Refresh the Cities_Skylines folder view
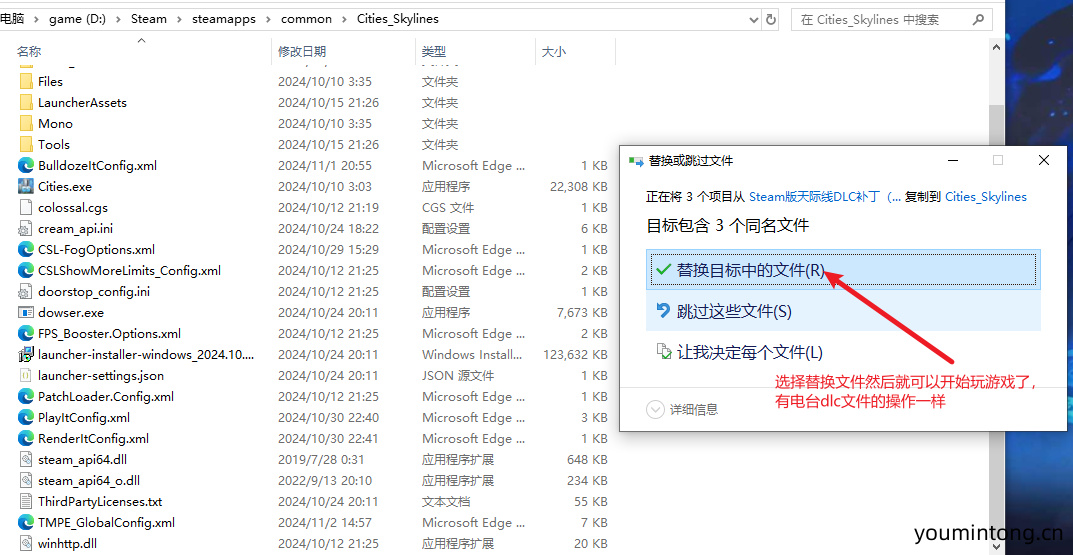Image resolution: width=1073 pixels, height=555 pixels. coord(771,19)
